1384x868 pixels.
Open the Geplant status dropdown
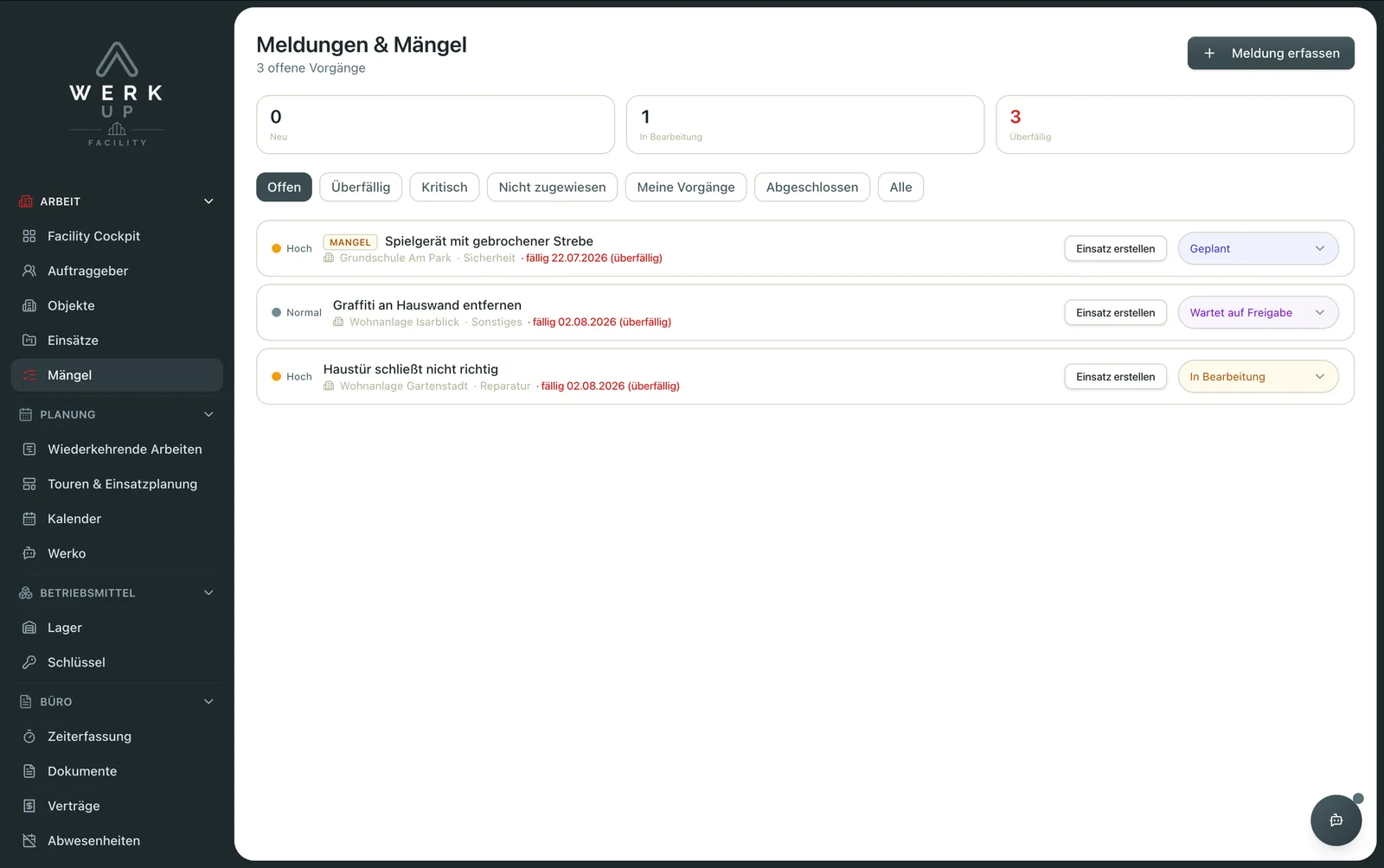point(1258,249)
